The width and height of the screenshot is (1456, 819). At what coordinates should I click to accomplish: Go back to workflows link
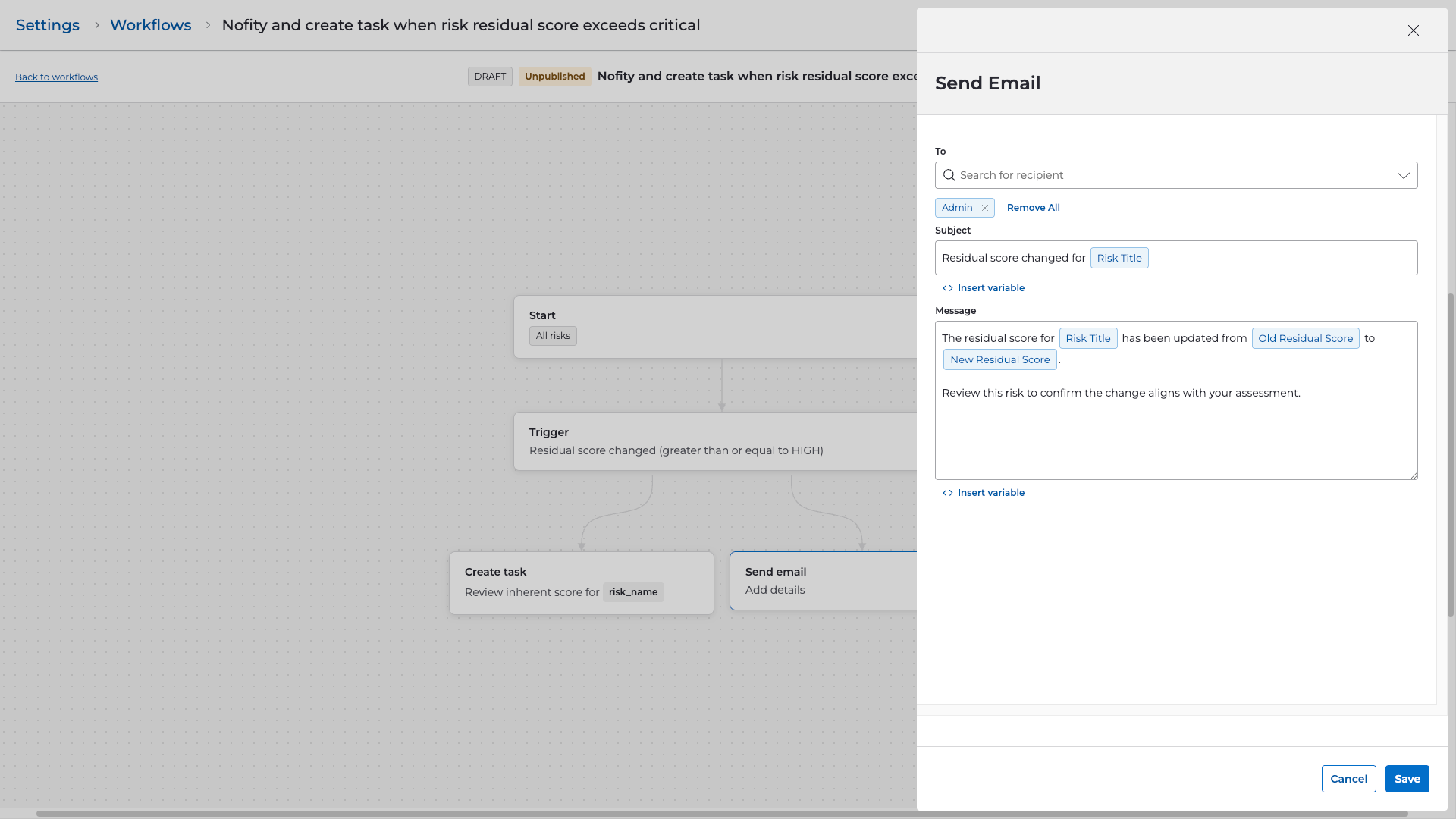[x=56, y=77]
